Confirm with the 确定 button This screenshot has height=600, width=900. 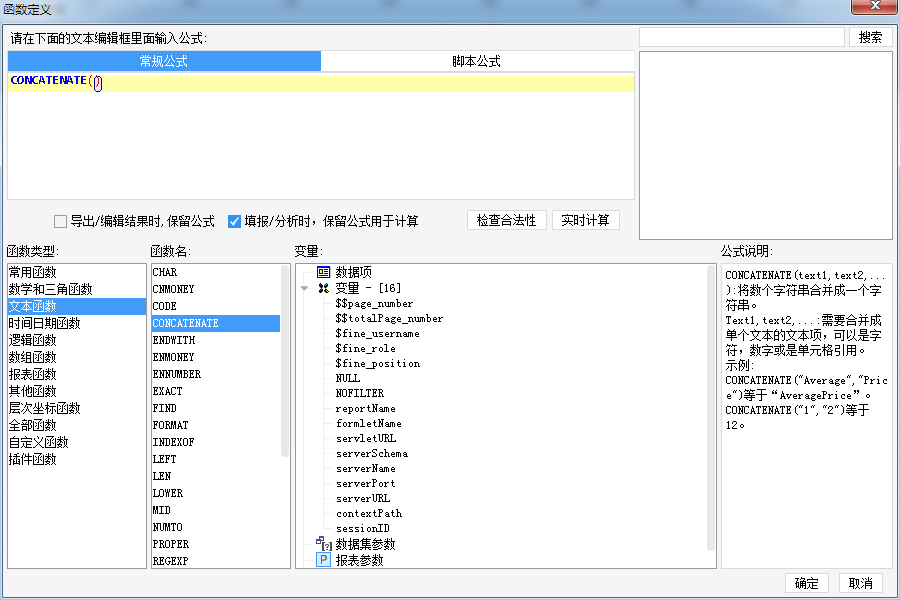pyautogui.click(x=806, y=583)
